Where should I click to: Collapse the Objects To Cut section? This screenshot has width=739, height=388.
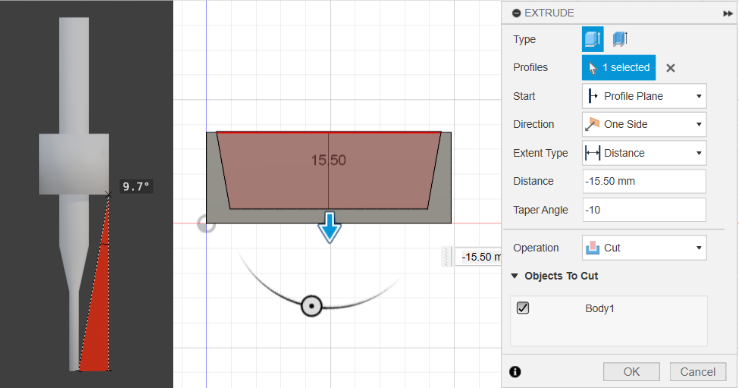[x=515, y=276]
